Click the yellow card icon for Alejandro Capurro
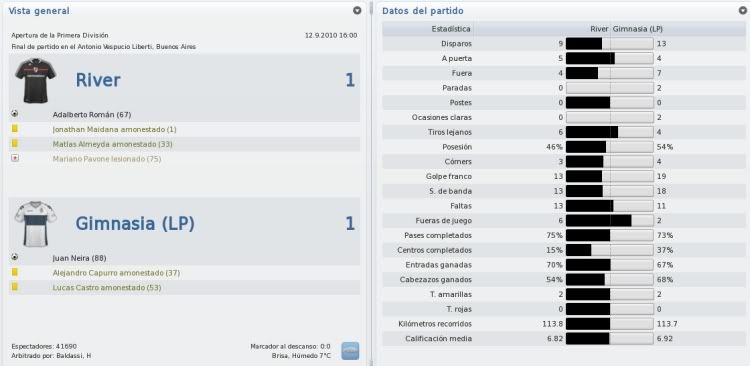Image resolution: width=750 pixels, height=366 pixels. point(15,272)
